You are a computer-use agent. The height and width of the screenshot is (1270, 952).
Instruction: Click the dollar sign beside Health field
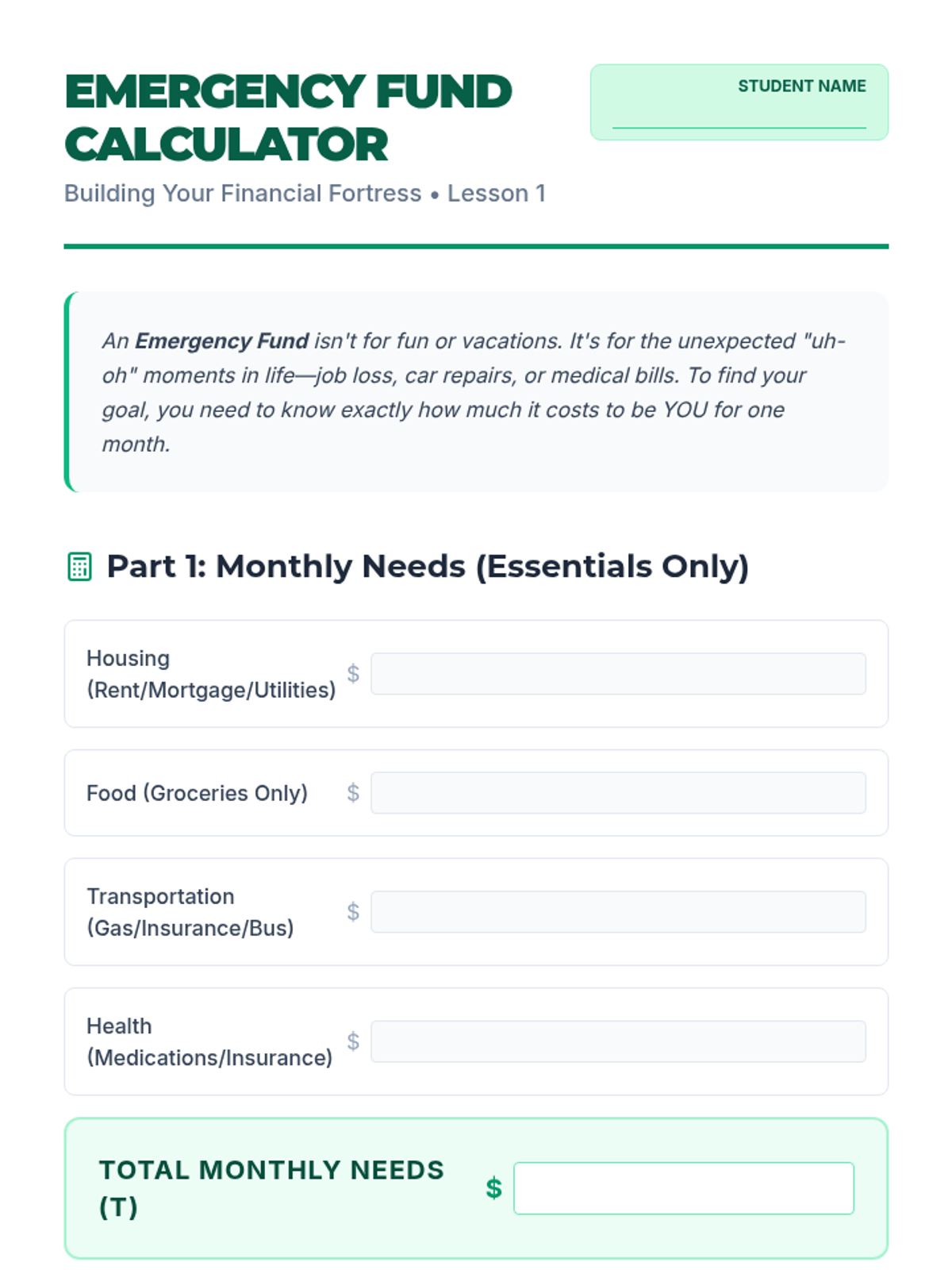pos(353,1041)
